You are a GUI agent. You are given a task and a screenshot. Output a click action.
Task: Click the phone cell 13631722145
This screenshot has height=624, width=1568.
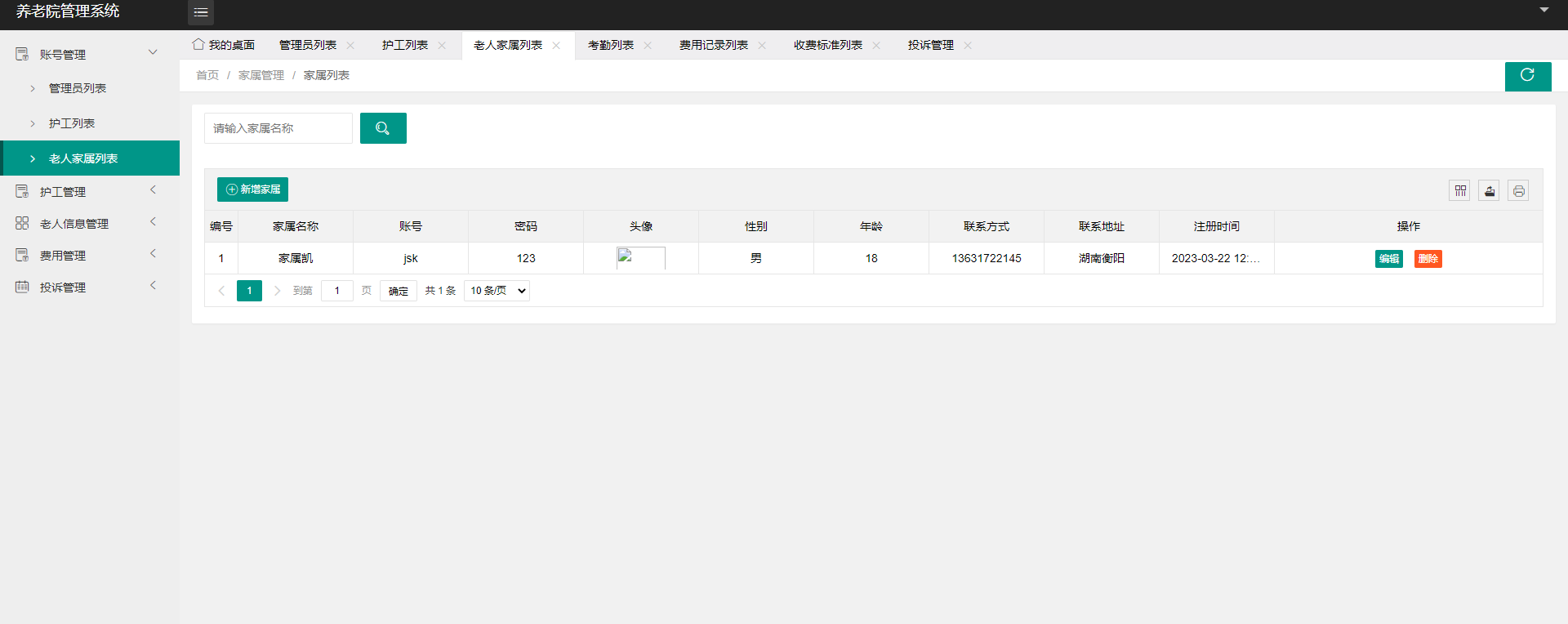(x=987, y=258)
